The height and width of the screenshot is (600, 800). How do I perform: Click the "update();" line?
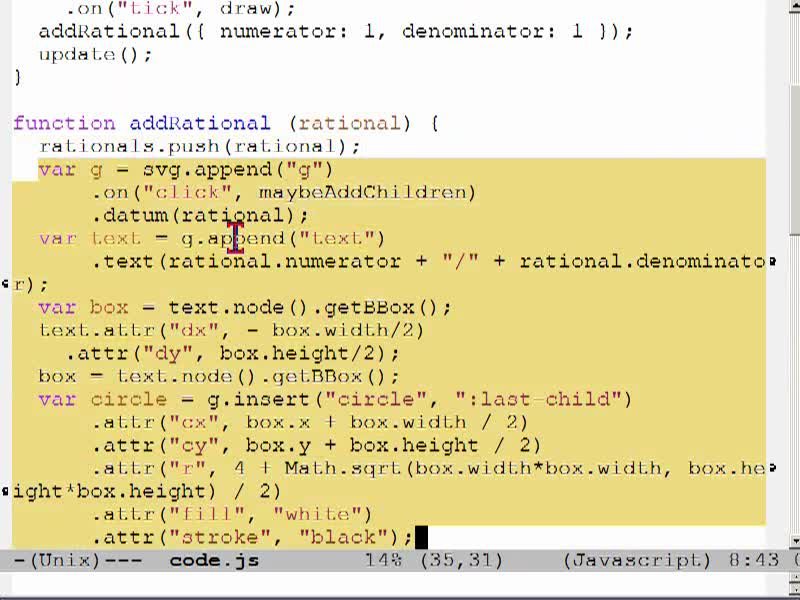(x=95, y=55)
